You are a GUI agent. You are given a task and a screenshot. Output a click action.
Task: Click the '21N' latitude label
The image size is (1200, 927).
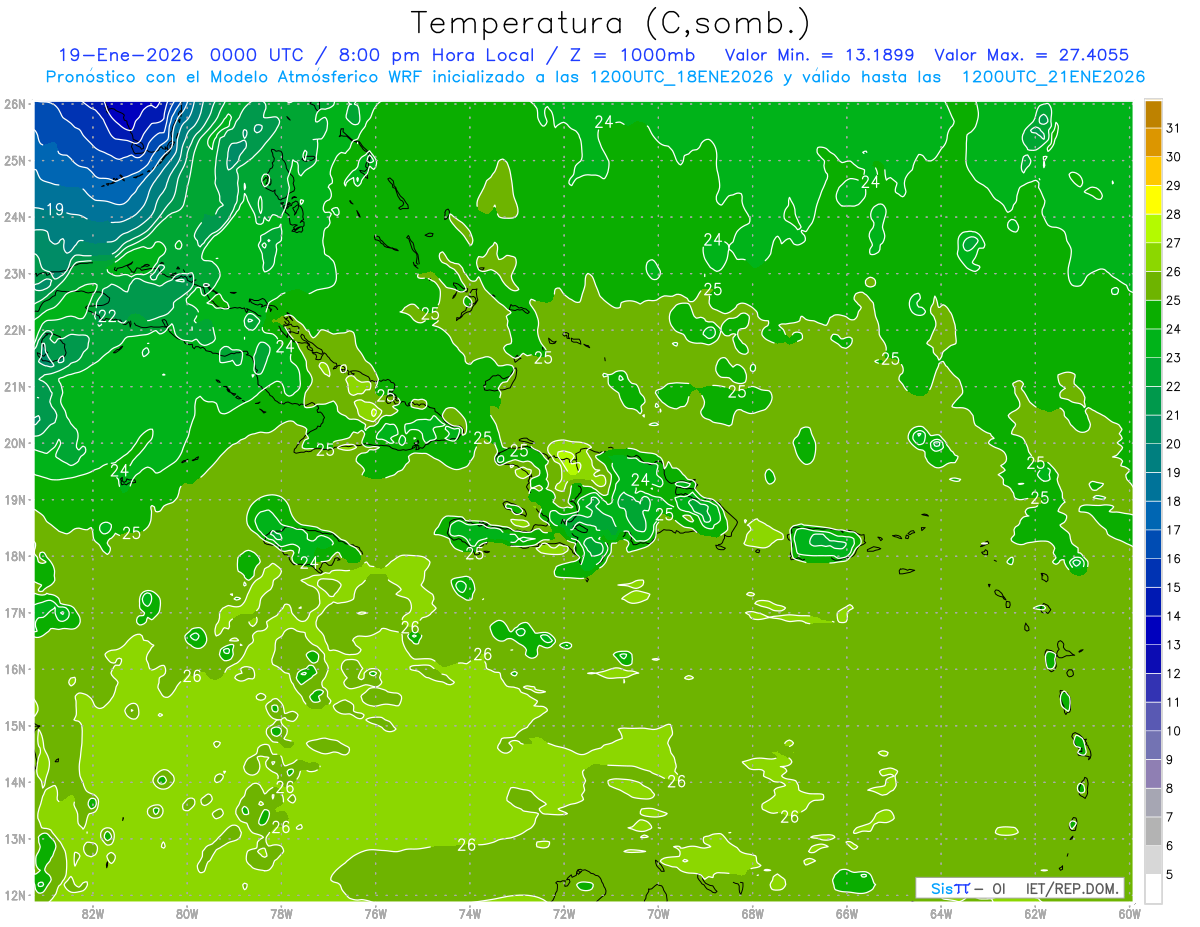click(14, 387)
